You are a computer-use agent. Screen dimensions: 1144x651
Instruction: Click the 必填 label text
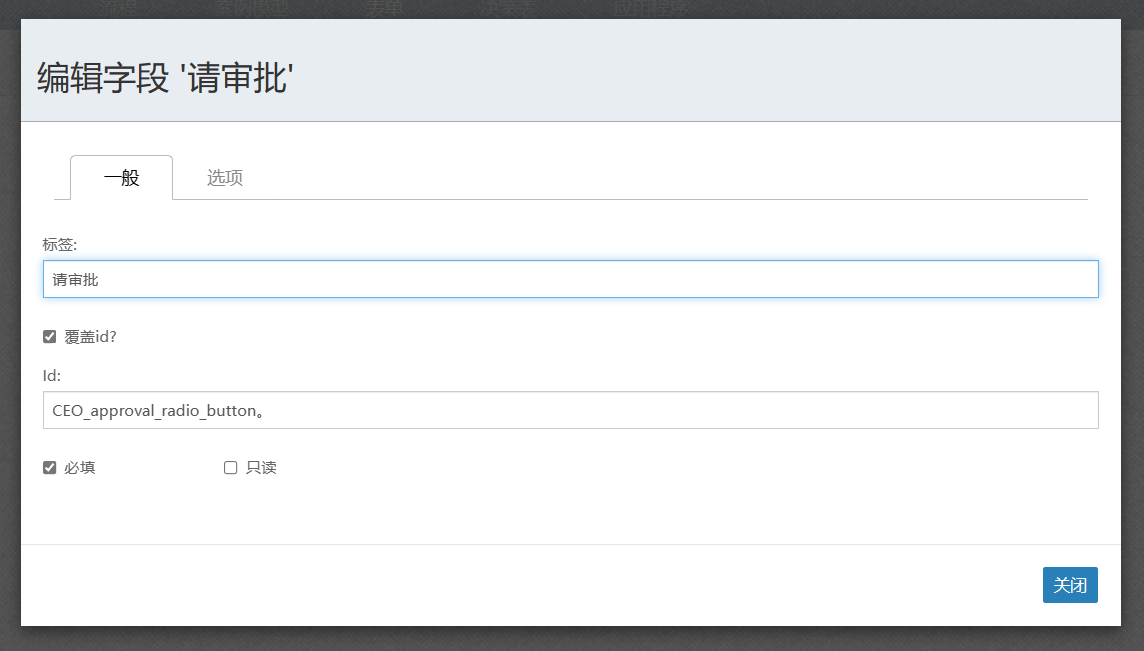pyautogui.click(x=80, y=467)
